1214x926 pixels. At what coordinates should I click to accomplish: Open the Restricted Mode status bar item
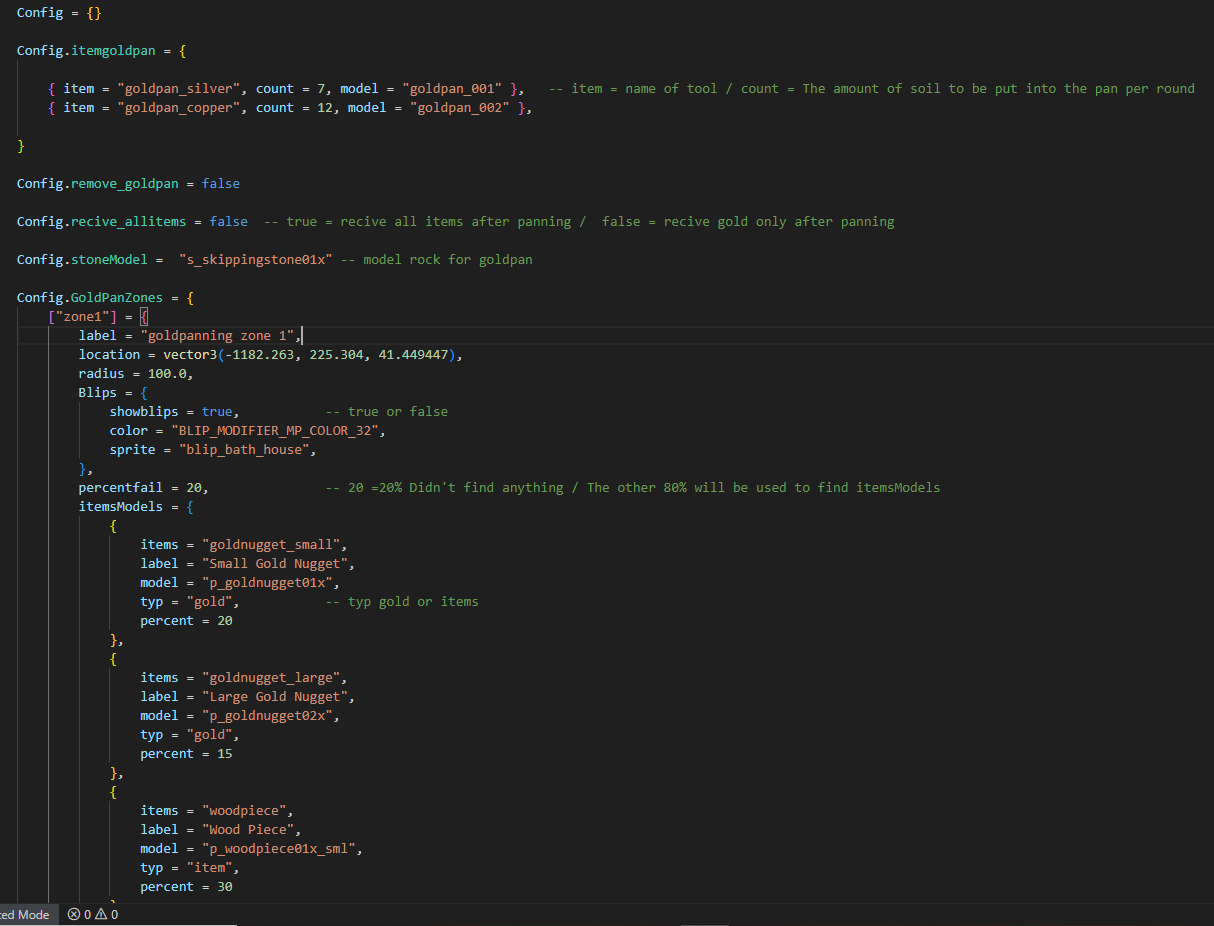(25, 914)
